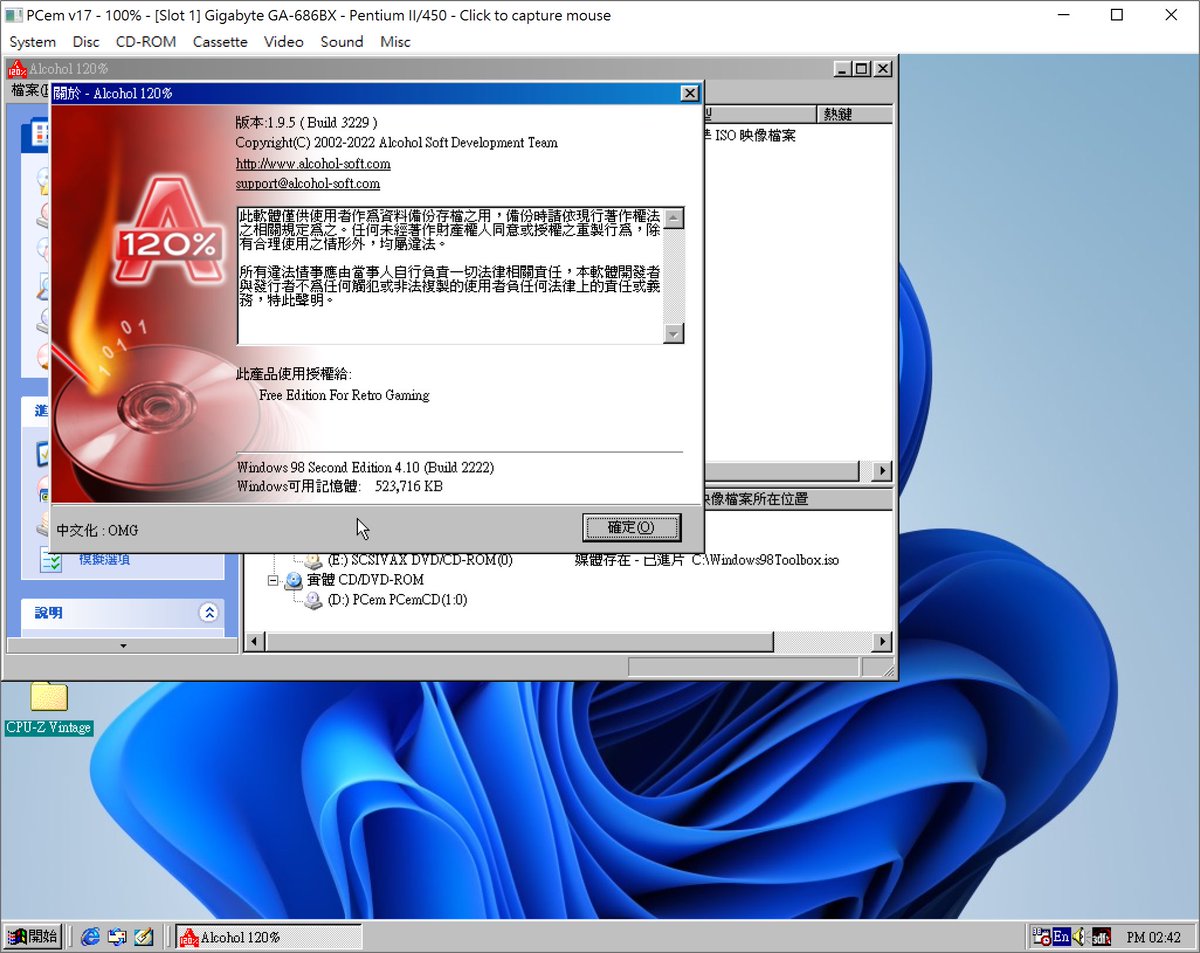Click device list bottom scrollbar right arrow
1200x953 pixels.
coord(882,641)
